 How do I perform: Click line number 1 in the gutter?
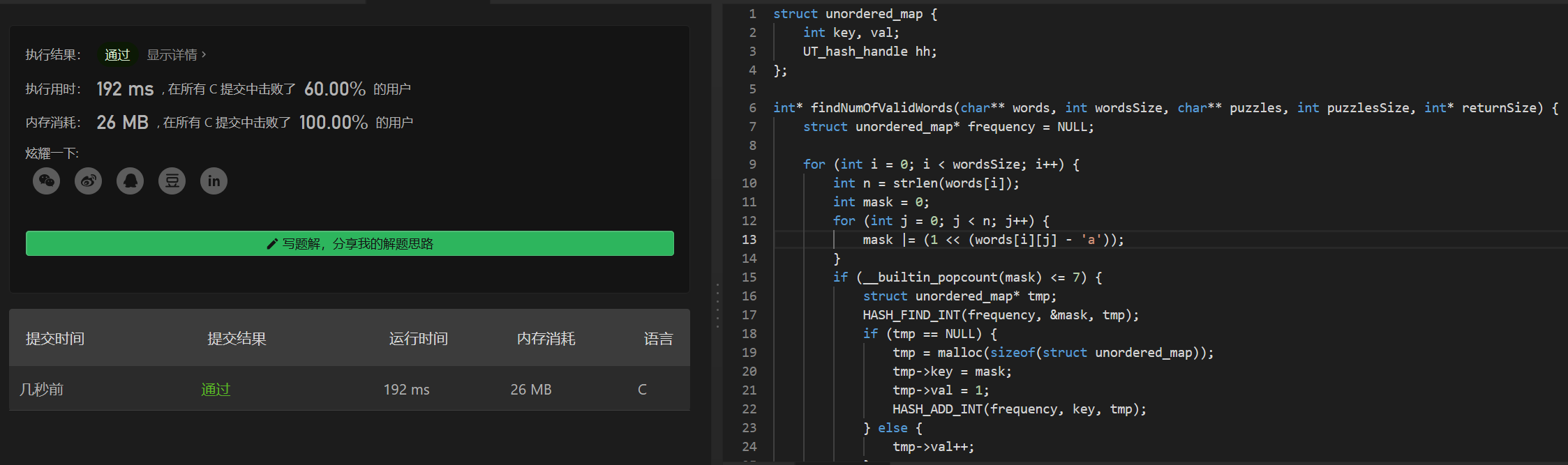pyautogui.click(x=752, y=14)
